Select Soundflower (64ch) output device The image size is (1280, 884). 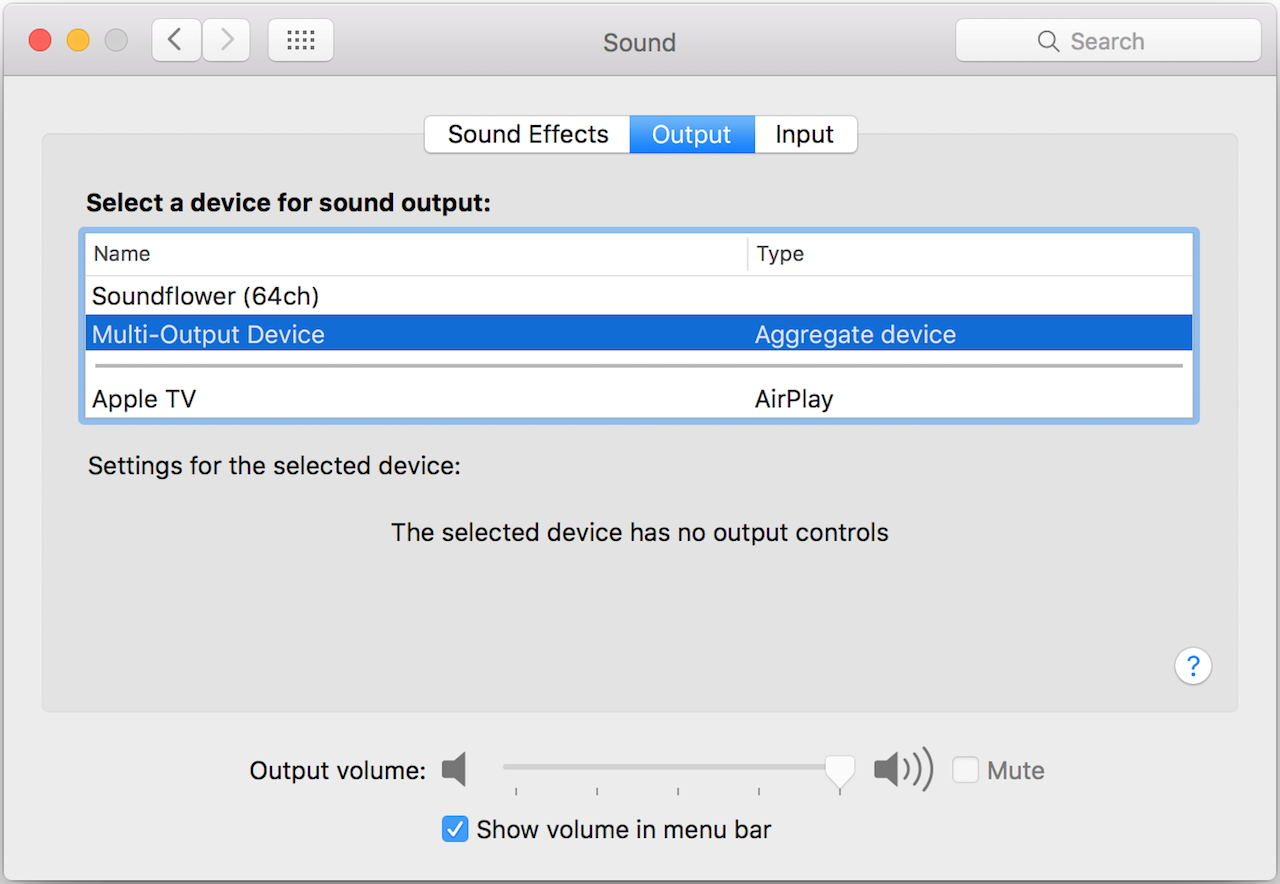tap(206, 296)
